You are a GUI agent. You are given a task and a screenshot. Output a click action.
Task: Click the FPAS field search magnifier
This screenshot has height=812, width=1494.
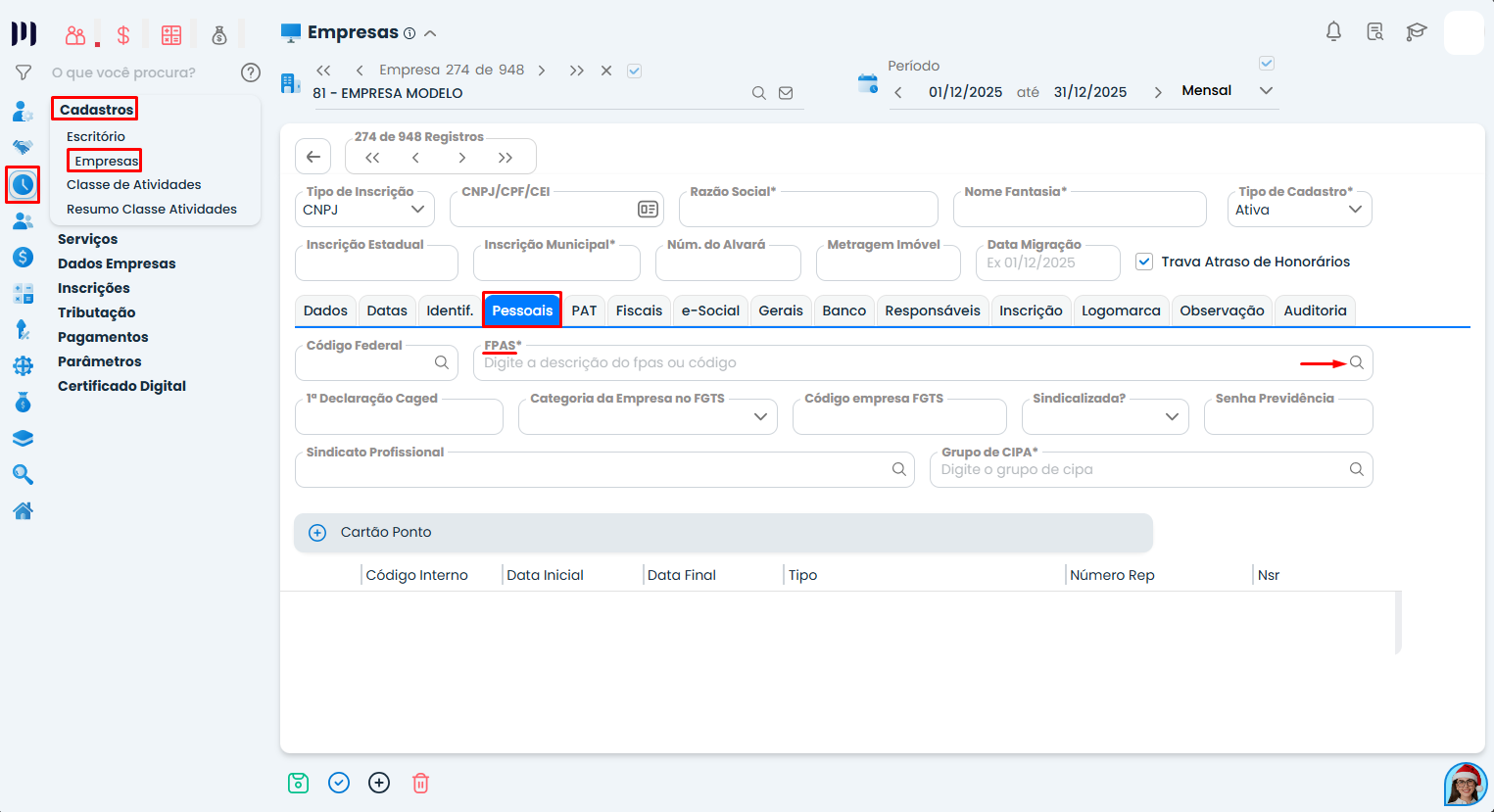coord(1357,362)
